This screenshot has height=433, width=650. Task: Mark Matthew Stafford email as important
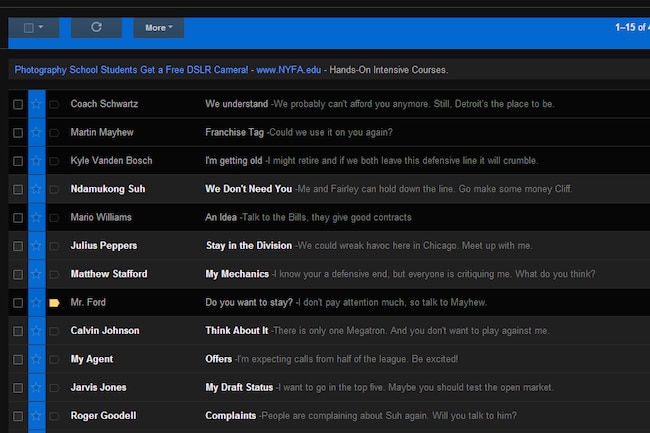(x=54, y=274)
